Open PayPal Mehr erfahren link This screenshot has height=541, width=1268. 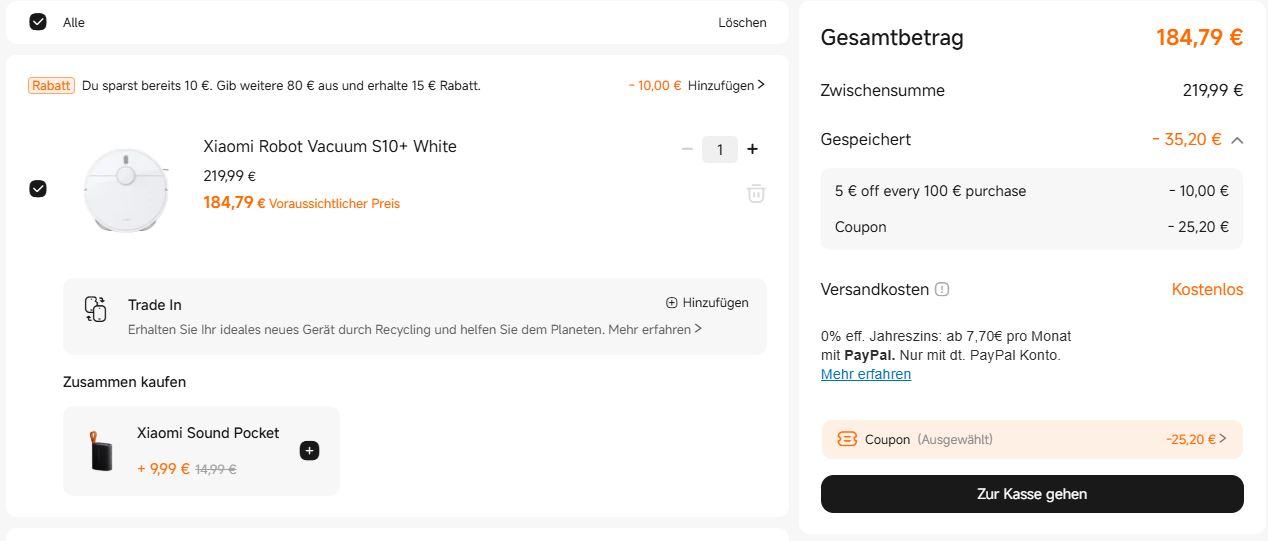click(x=865, y=374)
